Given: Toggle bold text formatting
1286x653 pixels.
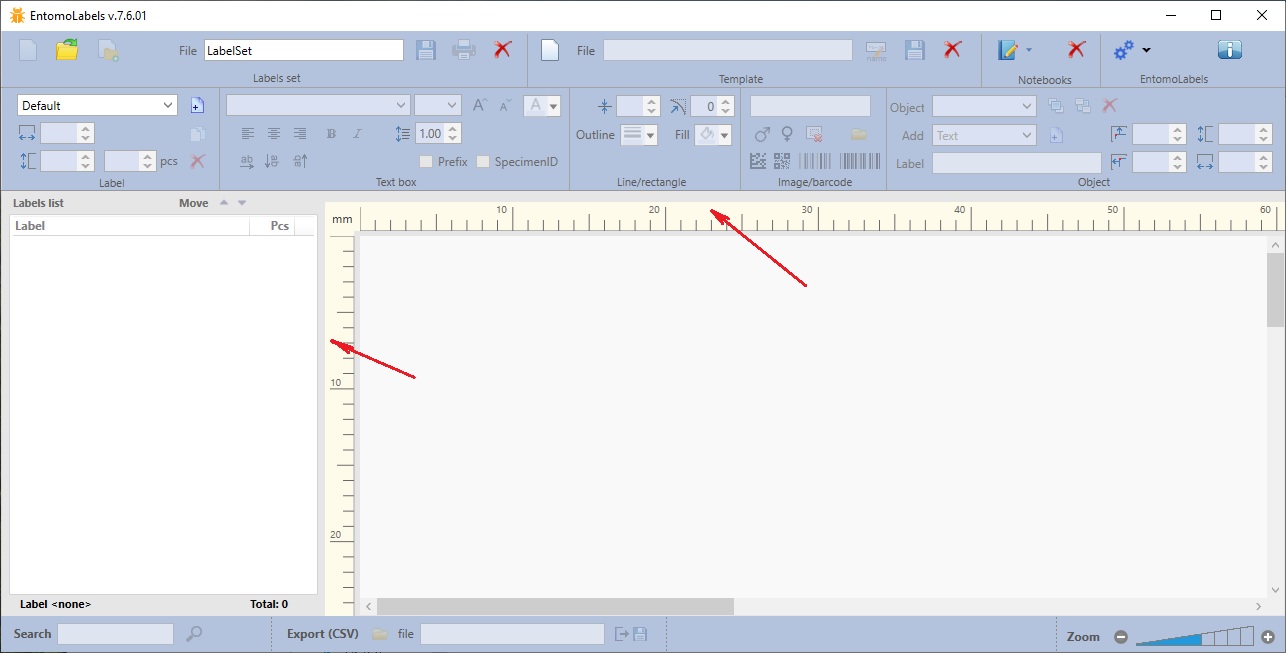Looking at the screenshot, I should 331,134.
